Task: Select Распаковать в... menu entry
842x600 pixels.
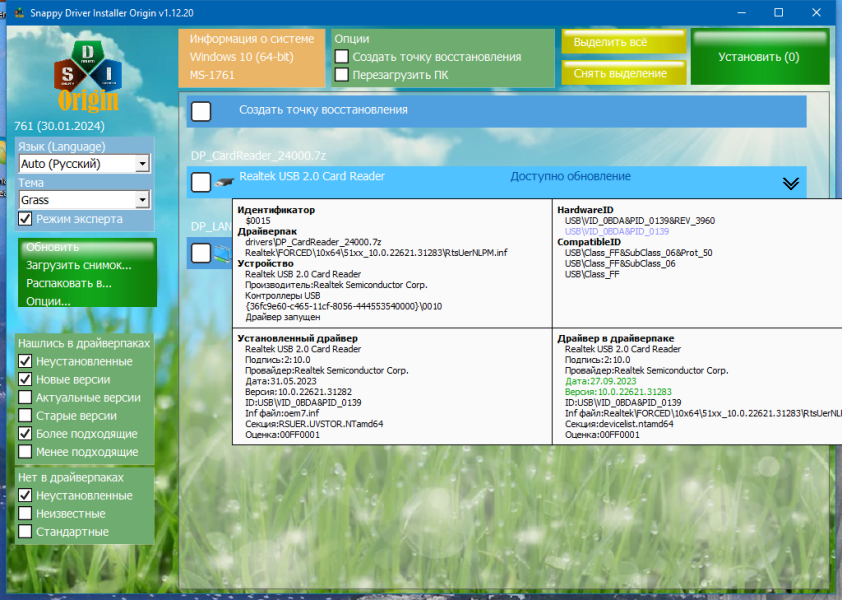Action: [x=69, y=283]
